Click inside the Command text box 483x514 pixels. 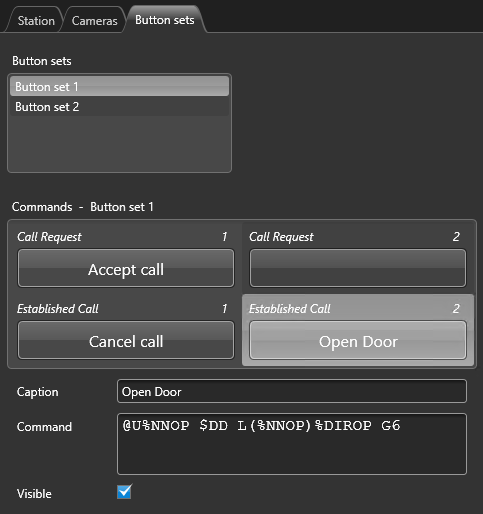click(292, 444)
